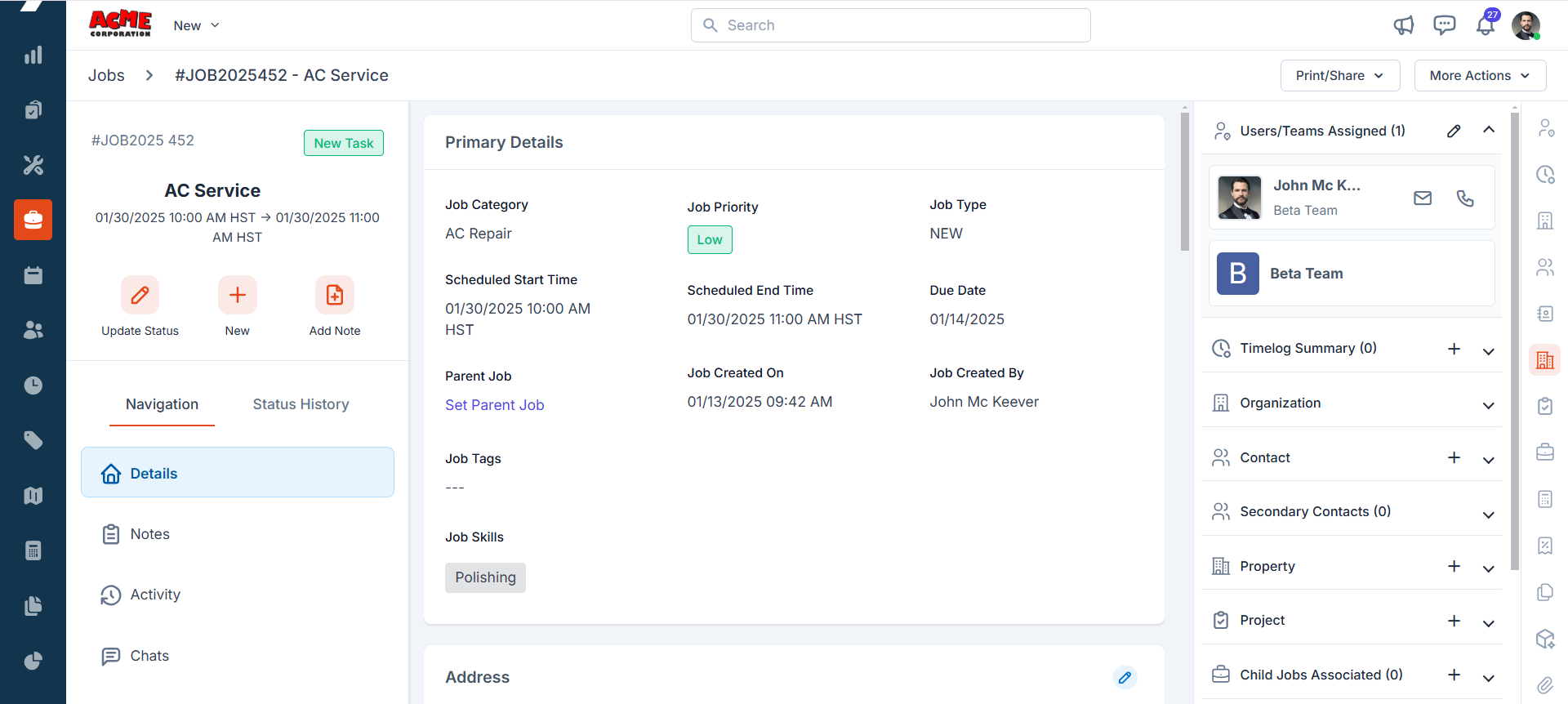Click the Add Note icon
The width and height of the screenshot is (1568, 704).
pos(335,295)
